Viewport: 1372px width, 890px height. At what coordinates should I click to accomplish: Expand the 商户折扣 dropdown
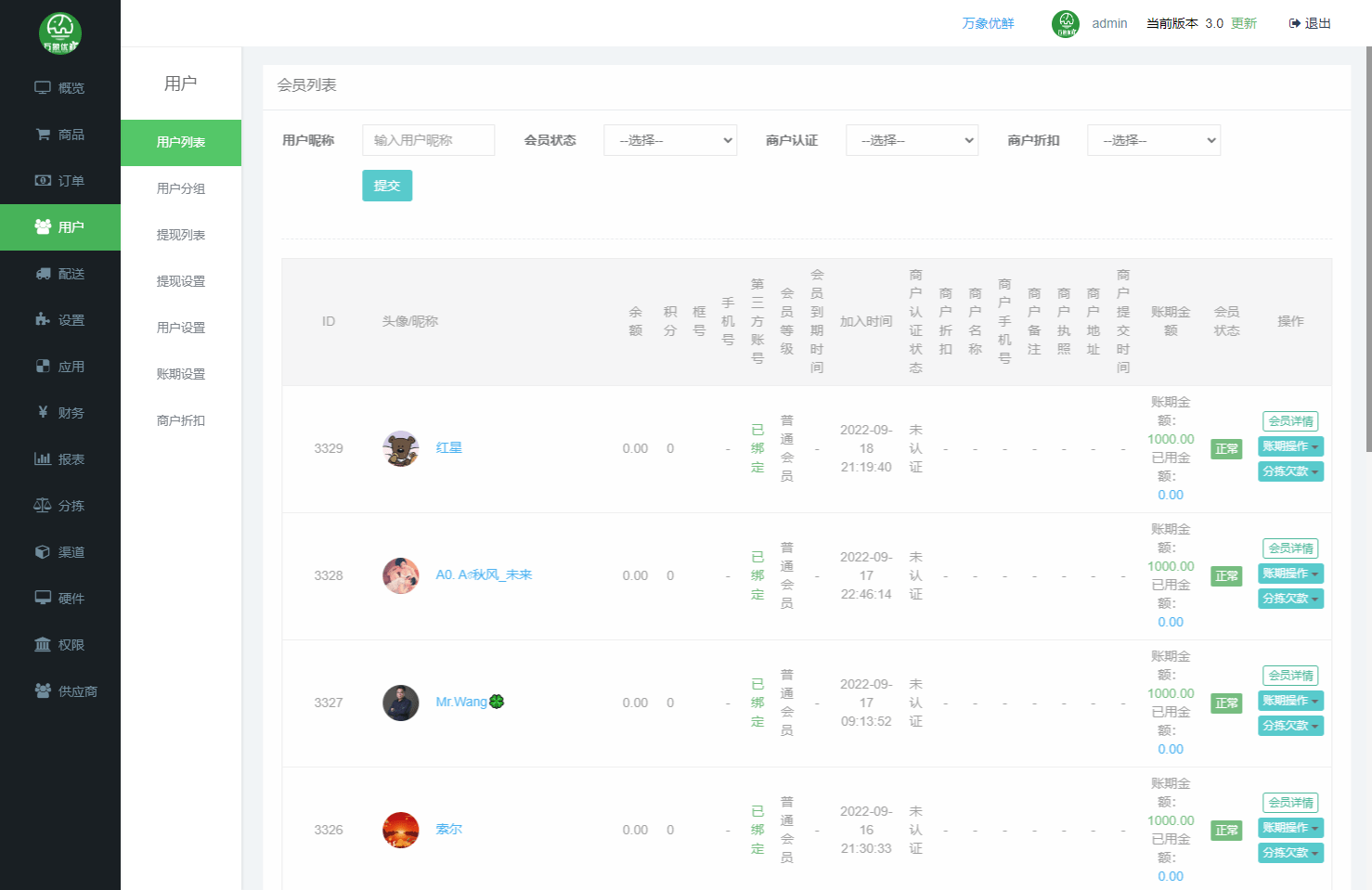(1153, 140)
